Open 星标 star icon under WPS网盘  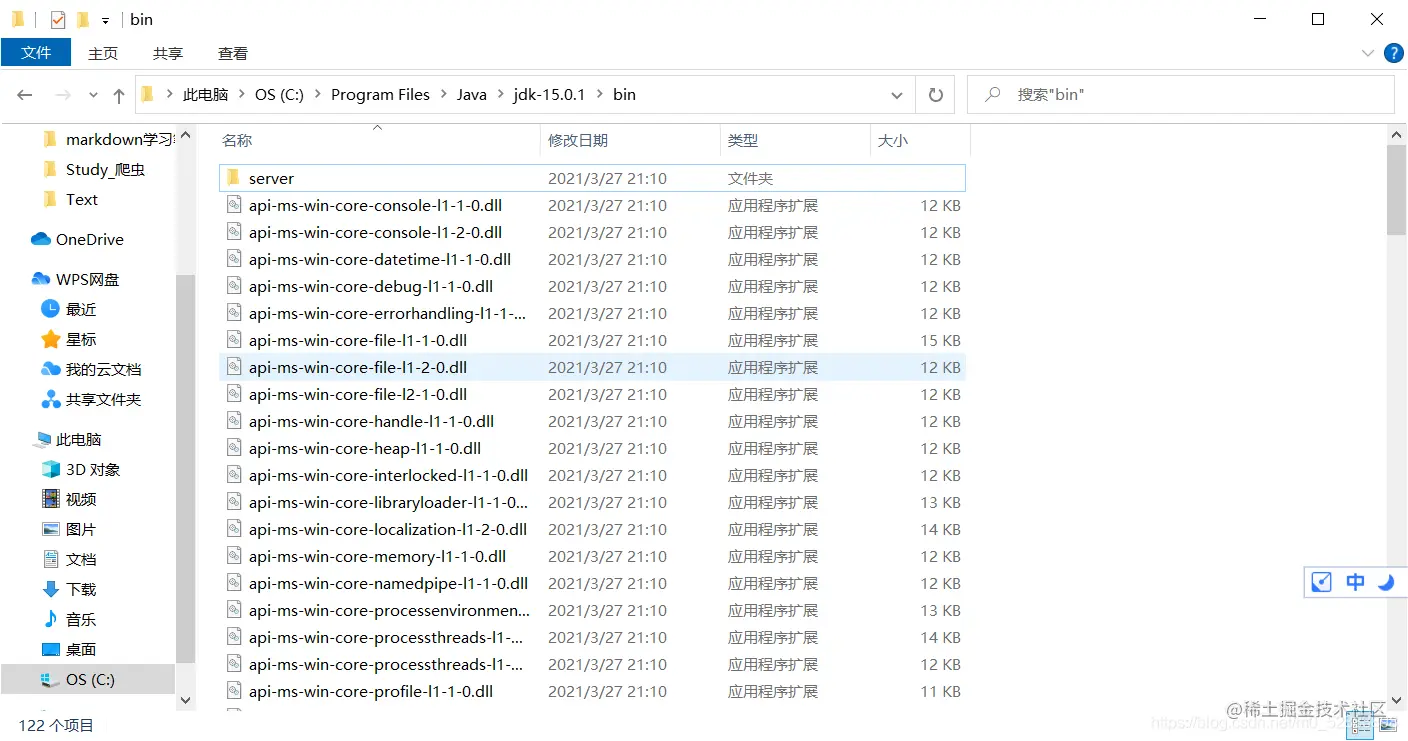pos(50,339)
